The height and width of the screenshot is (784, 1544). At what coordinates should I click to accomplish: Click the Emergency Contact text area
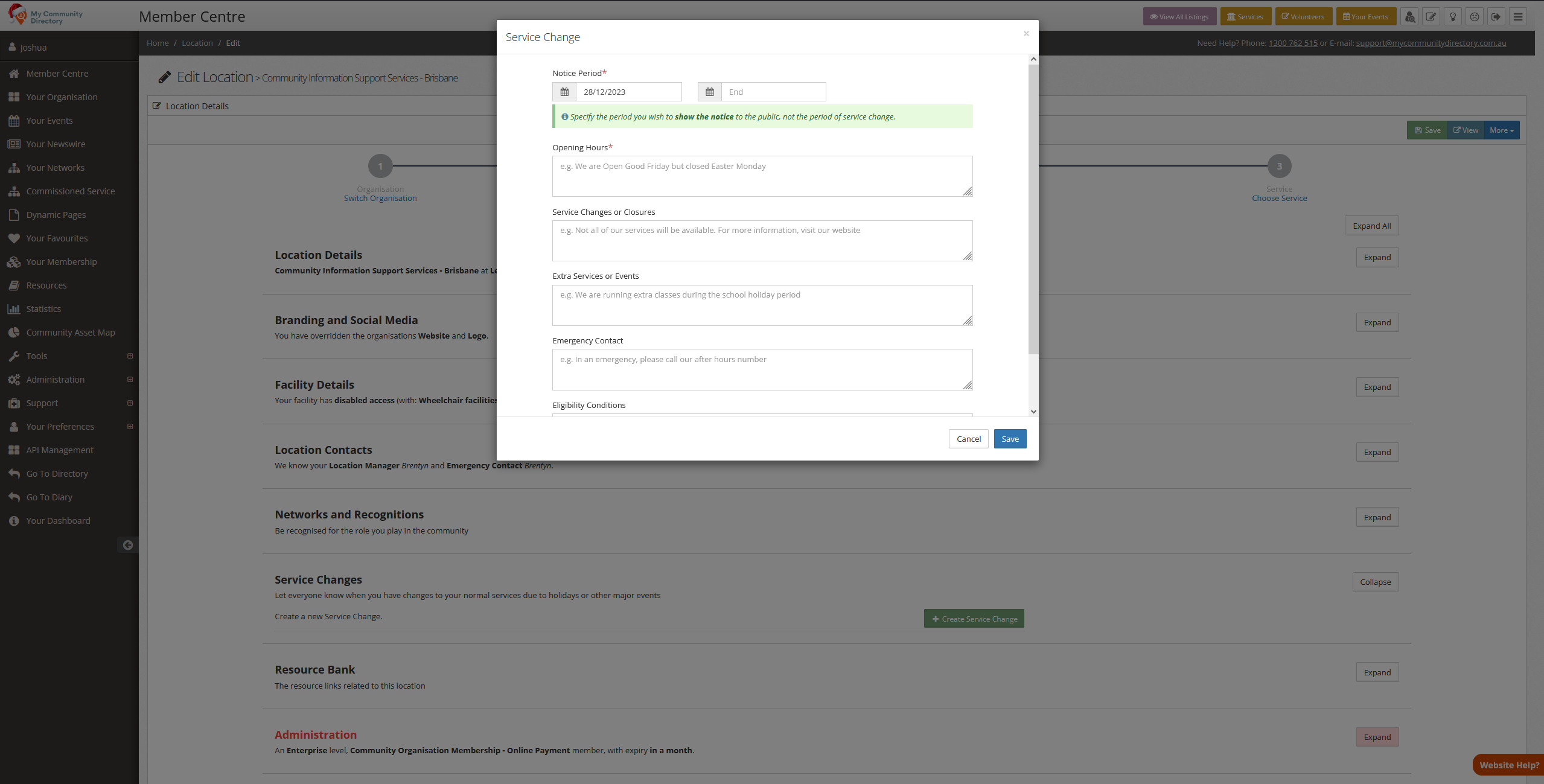(x=762, y=369)
